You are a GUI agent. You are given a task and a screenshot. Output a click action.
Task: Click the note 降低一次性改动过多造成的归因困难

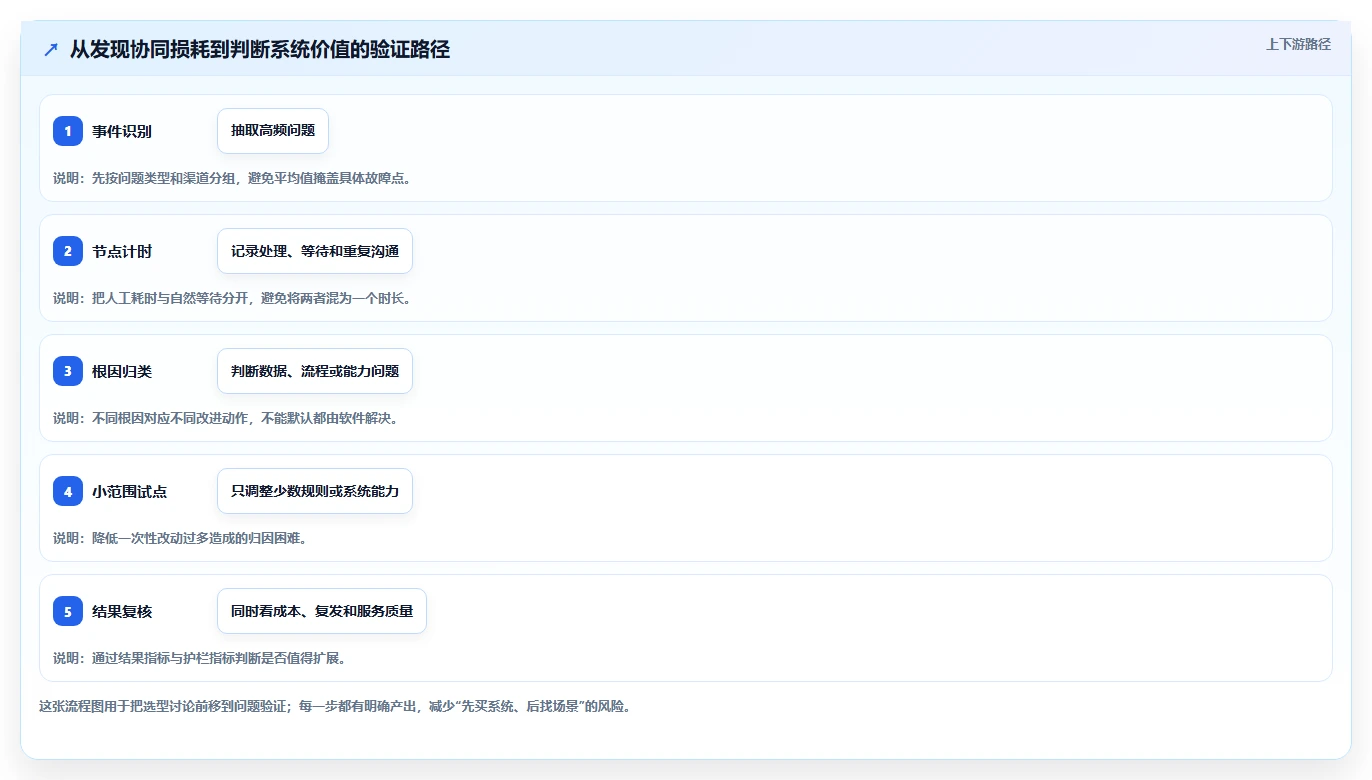180,538
